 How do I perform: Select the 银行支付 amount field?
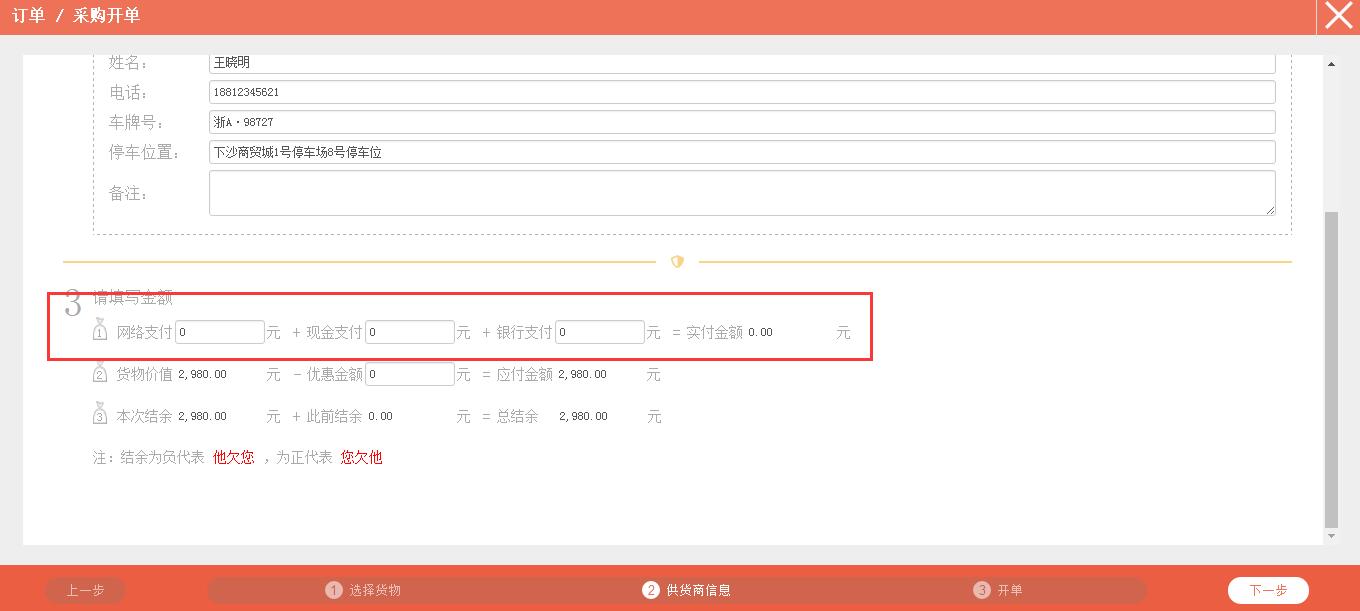point(599,332)
